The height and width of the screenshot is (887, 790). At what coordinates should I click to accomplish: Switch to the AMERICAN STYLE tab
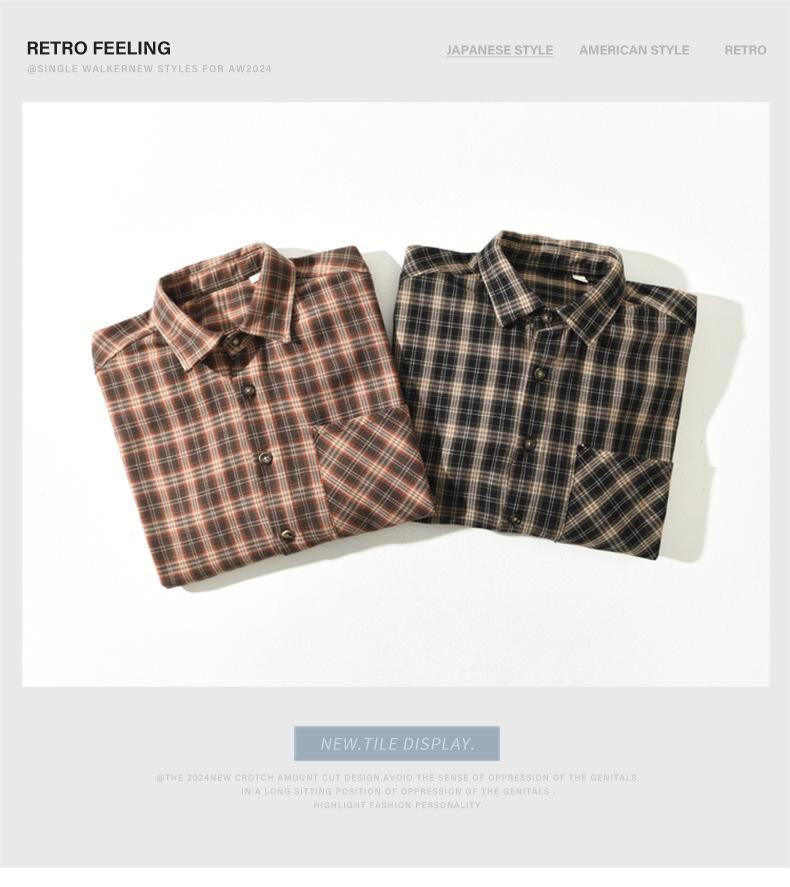[x=634, y=50]
